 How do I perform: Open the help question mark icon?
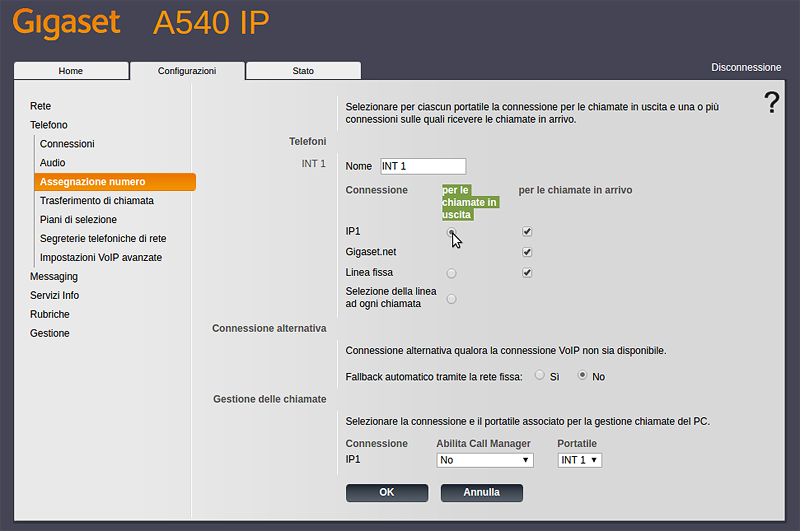tap(771, 102)
